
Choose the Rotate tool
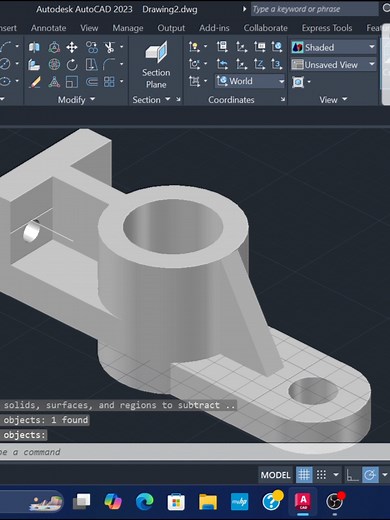[72, 64]
